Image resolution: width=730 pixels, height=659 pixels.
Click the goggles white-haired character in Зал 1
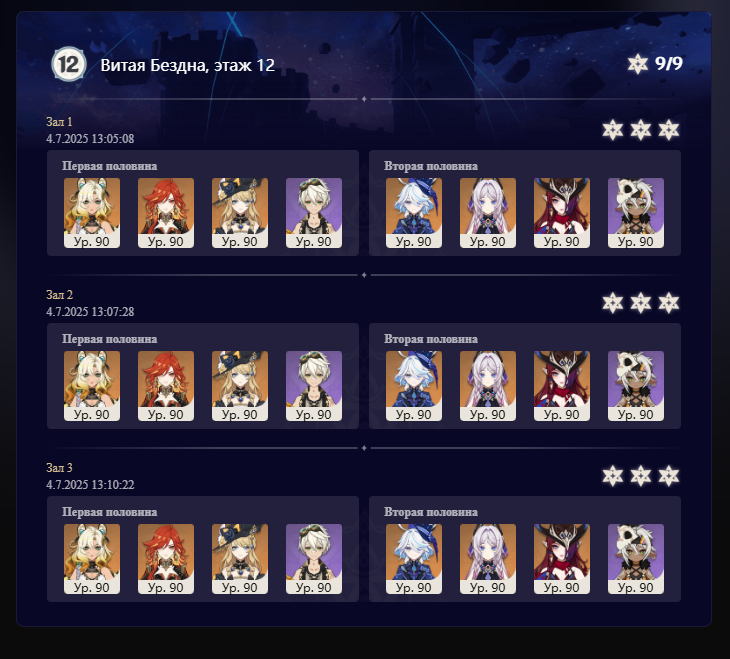click(314, 213)
